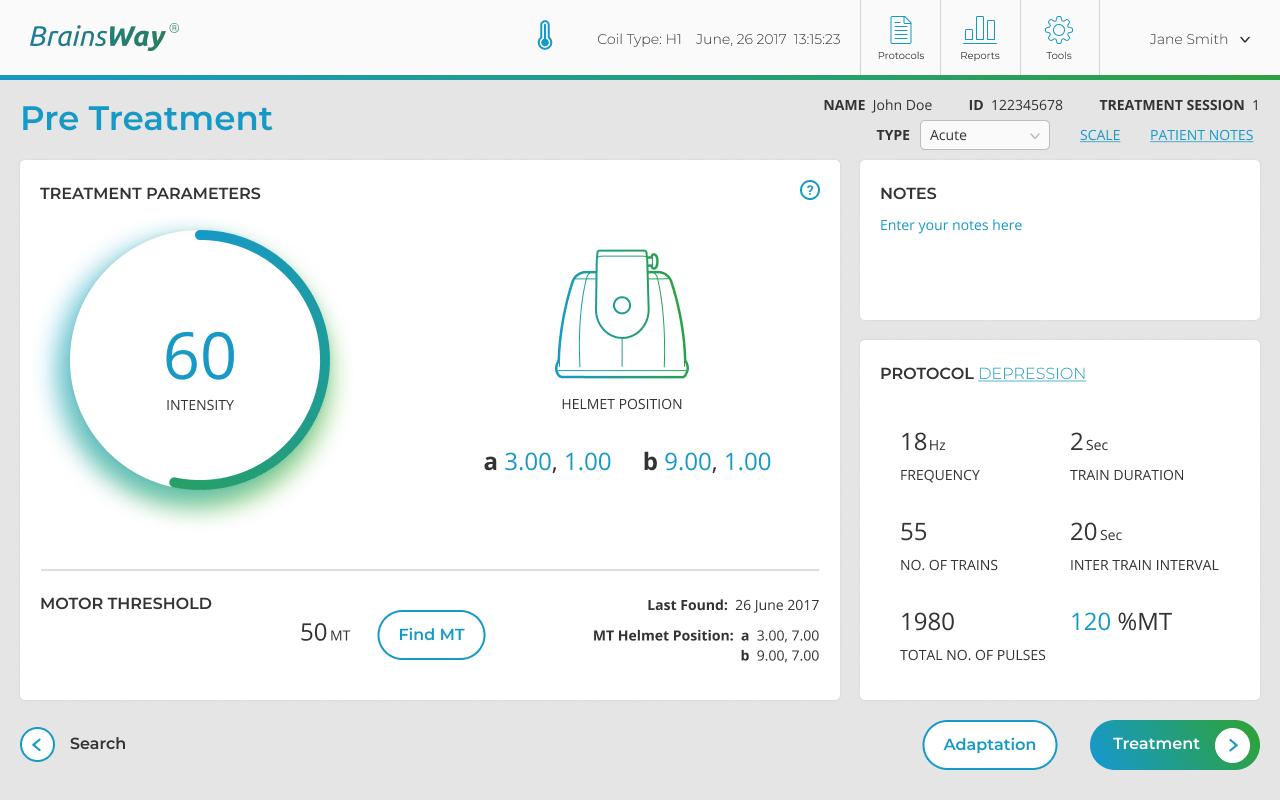The height and width of the screenshot is (800, 1280).
Task: Click helmet position a value 3.00
Action: pos(527,462)
